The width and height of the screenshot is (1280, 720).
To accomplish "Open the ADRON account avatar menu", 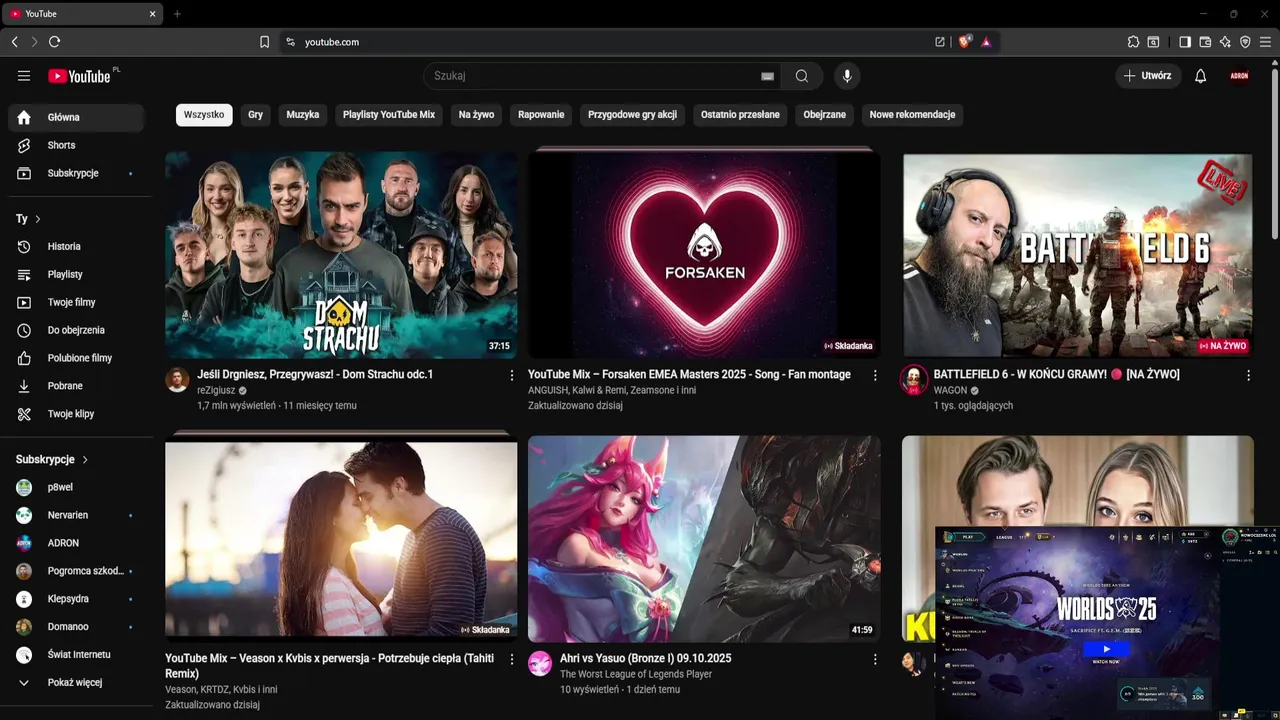I will click(x=1239, y=76).
